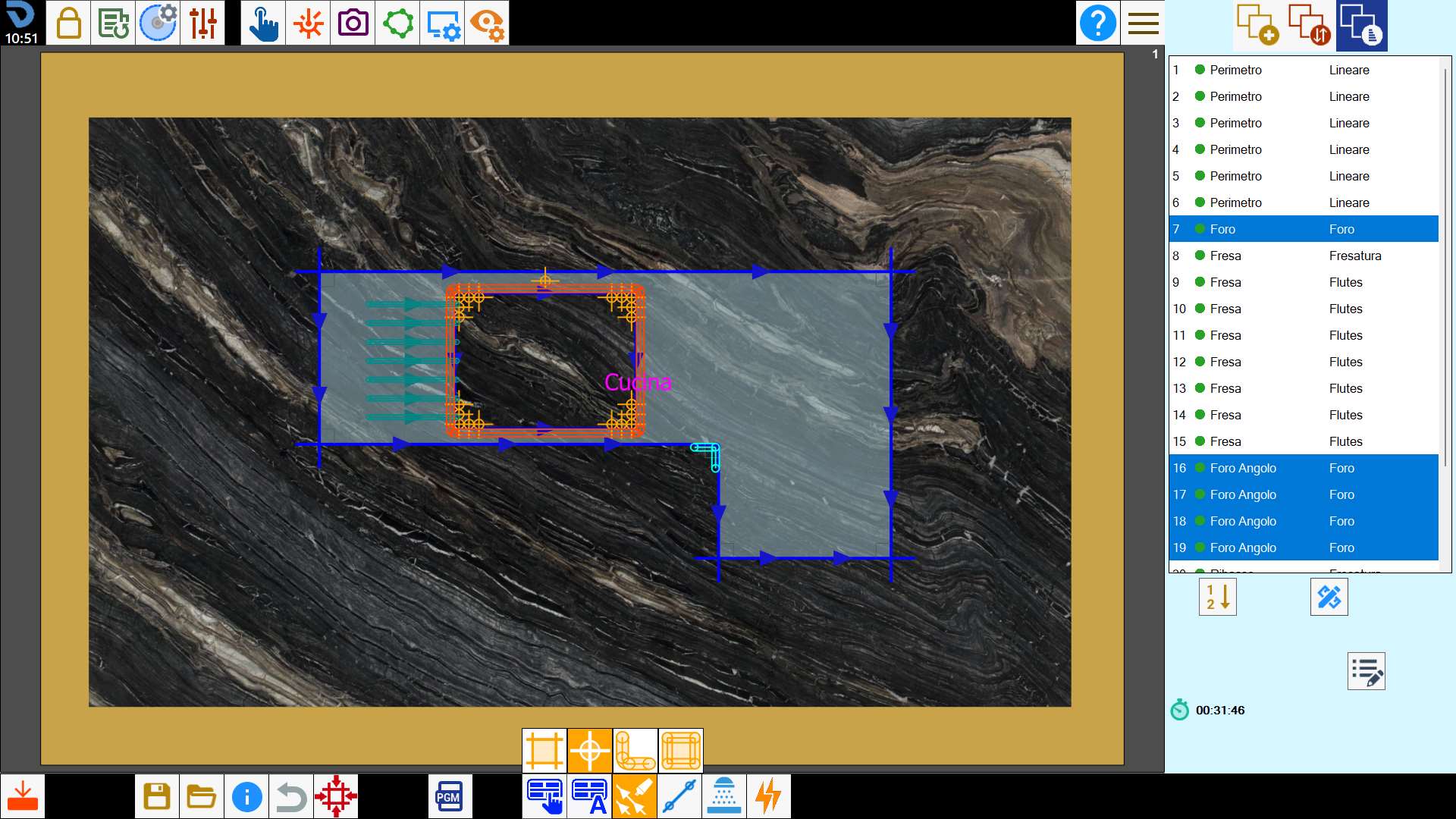Switch to the third machining list tab icon
1456x819 pixels.
(1362, 25)
